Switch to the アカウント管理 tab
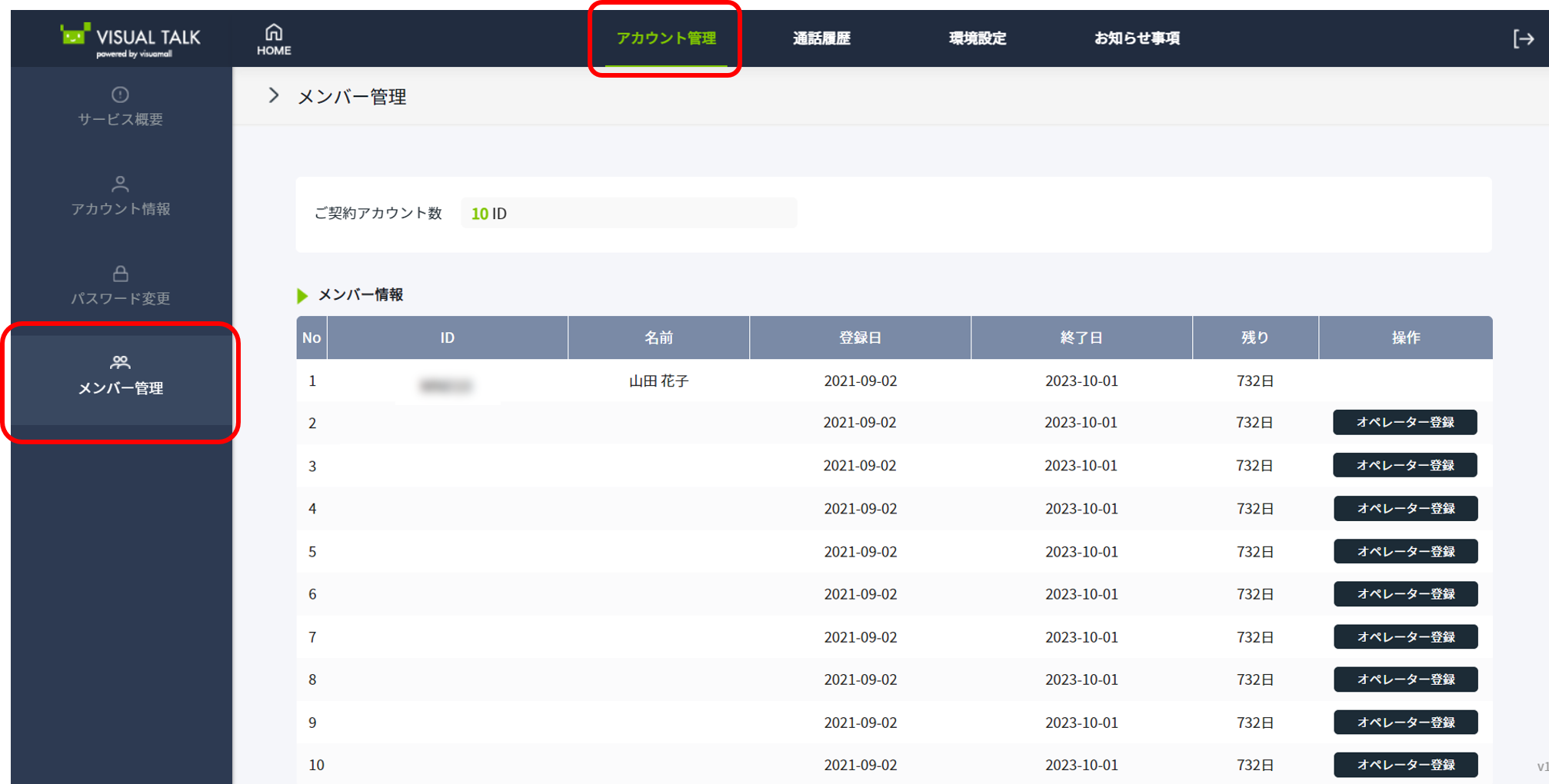1549x784 pixels. click(665, 38)
